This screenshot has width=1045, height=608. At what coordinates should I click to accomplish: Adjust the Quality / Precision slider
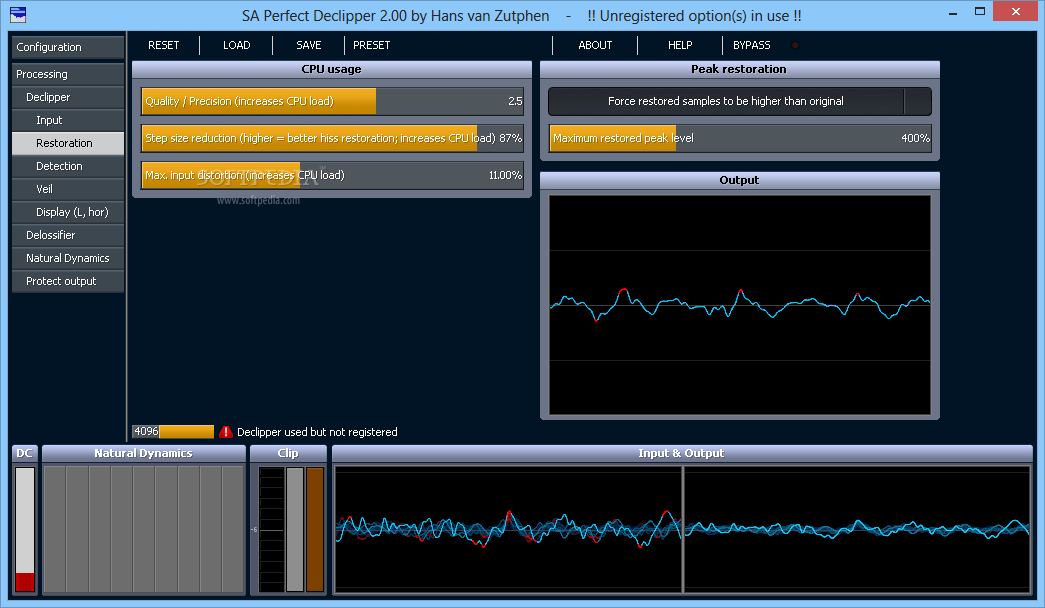332,101
